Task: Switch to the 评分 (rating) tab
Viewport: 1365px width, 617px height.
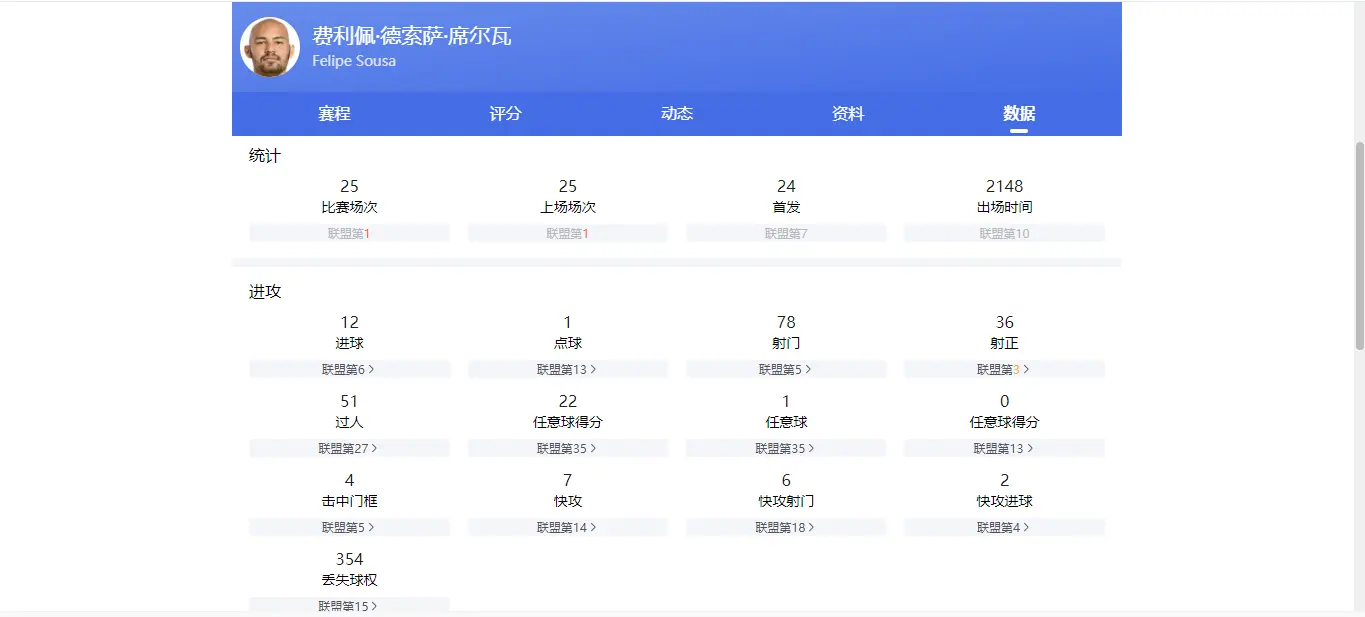Action: 504,113
